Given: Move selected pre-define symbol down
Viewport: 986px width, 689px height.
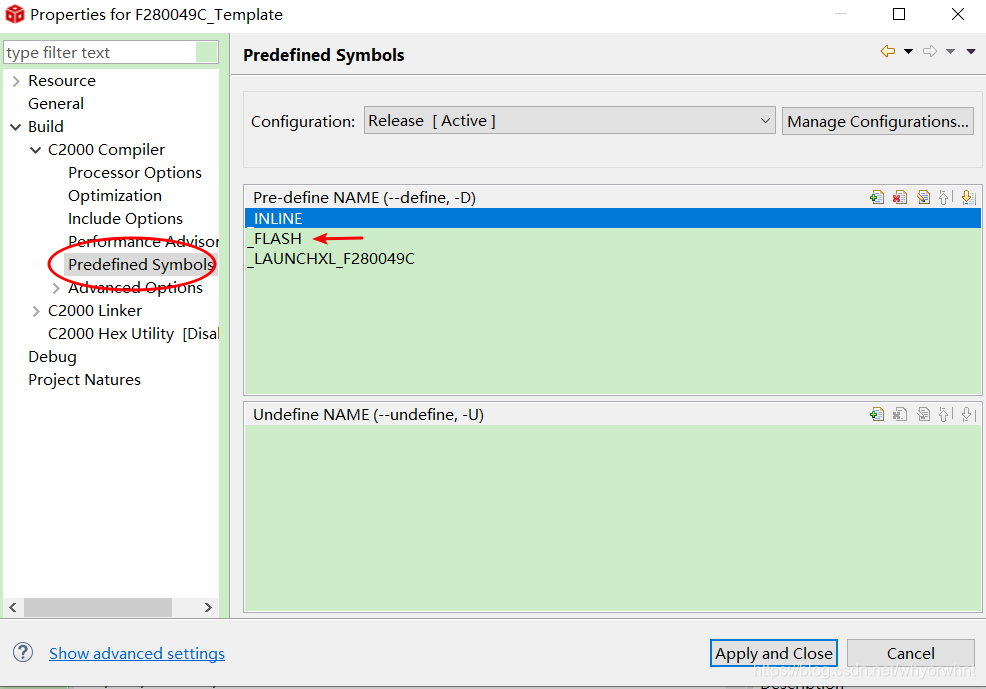Looking at the screenshot, I should [968, 197].
